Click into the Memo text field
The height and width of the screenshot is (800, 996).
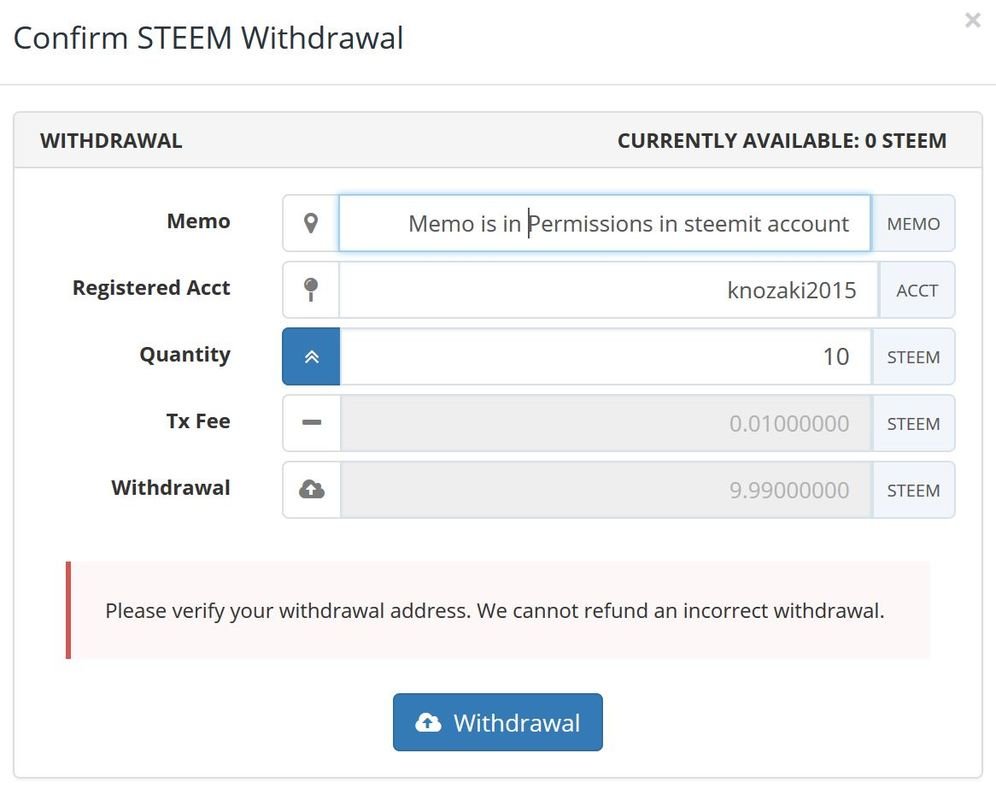[604, 223]
